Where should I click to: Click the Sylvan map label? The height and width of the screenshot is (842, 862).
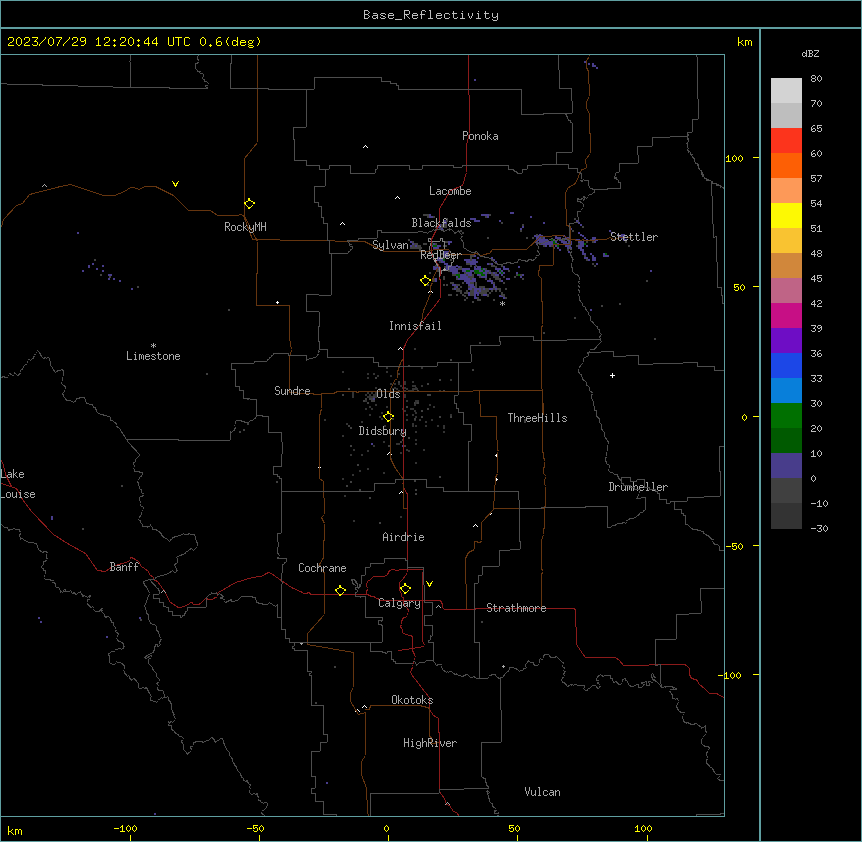(390, 245)
